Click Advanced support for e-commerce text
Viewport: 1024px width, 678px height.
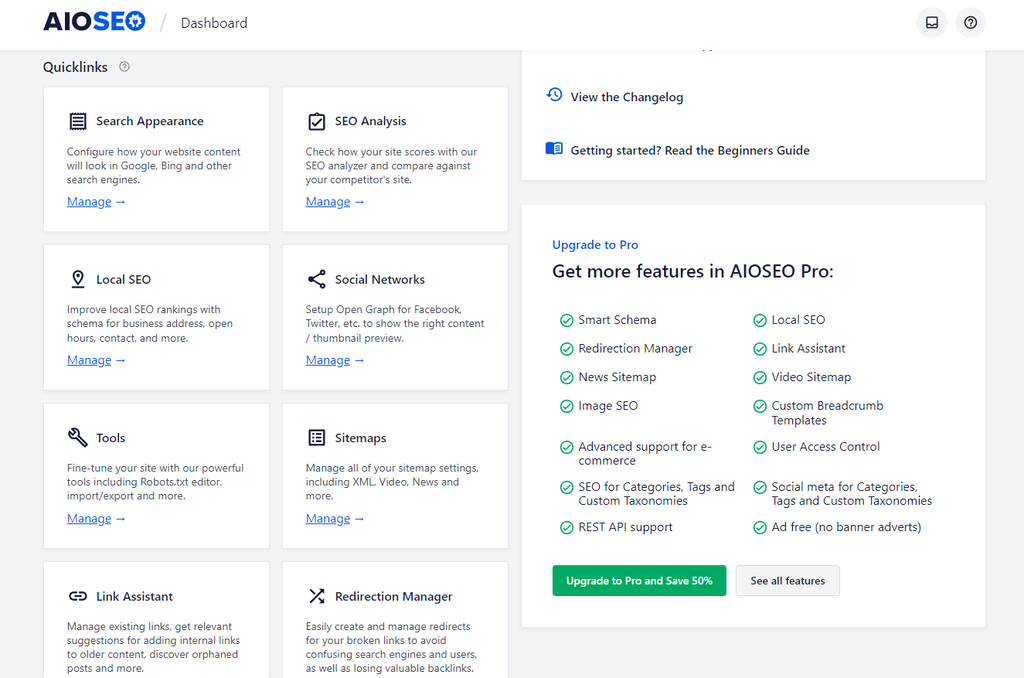pyautogui.click(x=645, y=453)
